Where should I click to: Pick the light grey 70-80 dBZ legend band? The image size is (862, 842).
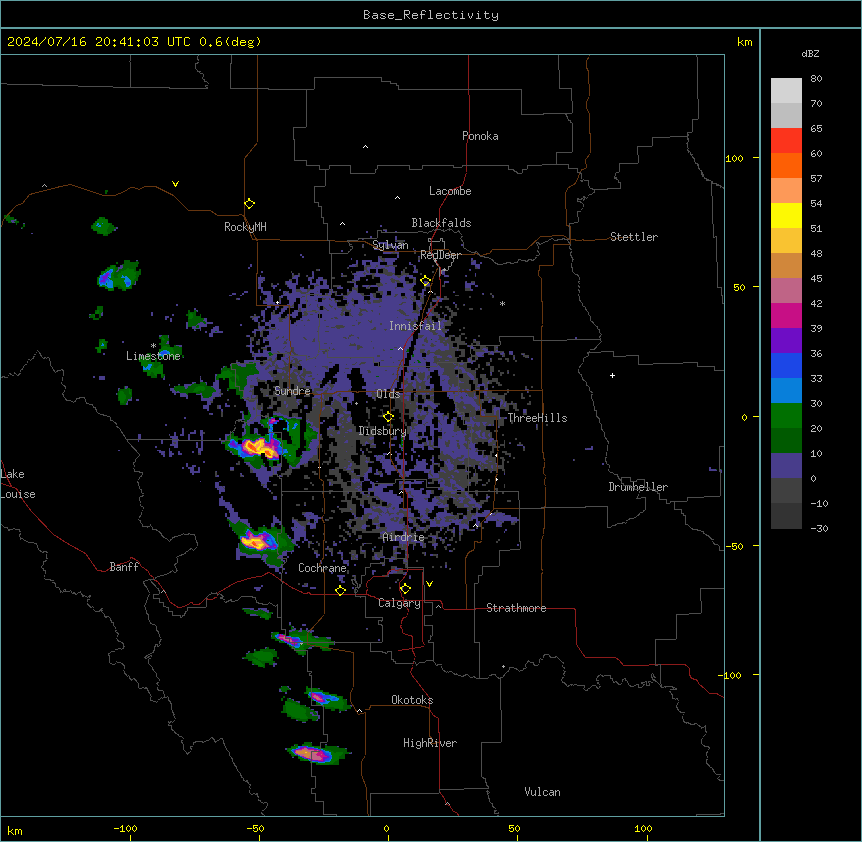click(786, 90)
